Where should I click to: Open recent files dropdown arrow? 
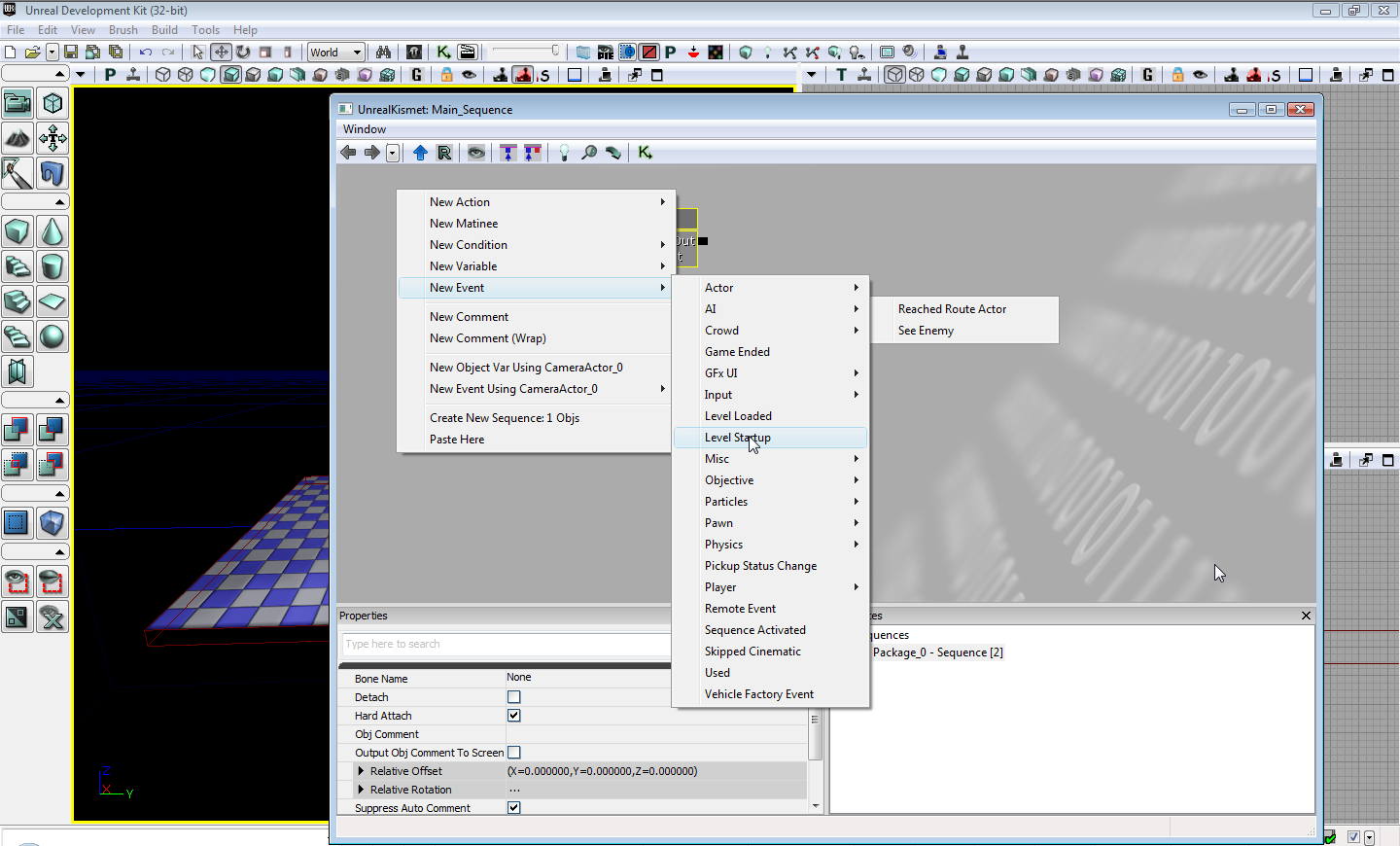click(52, 52)
